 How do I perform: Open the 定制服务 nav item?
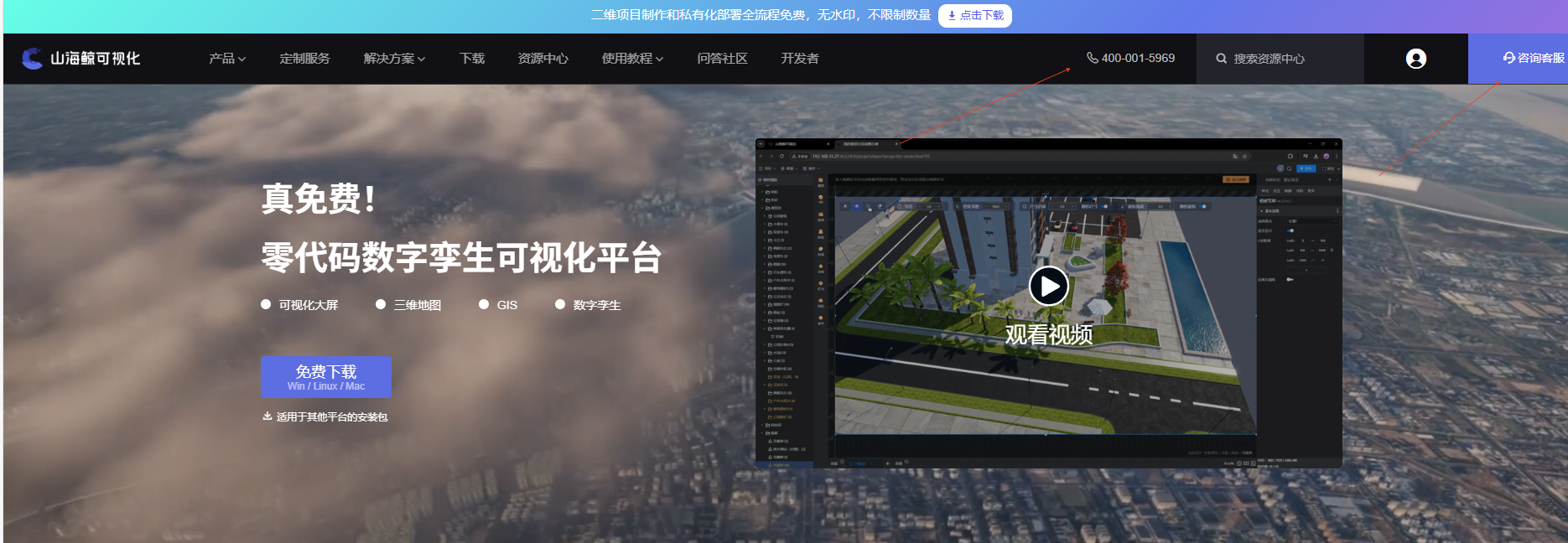[x=304, y=59]
